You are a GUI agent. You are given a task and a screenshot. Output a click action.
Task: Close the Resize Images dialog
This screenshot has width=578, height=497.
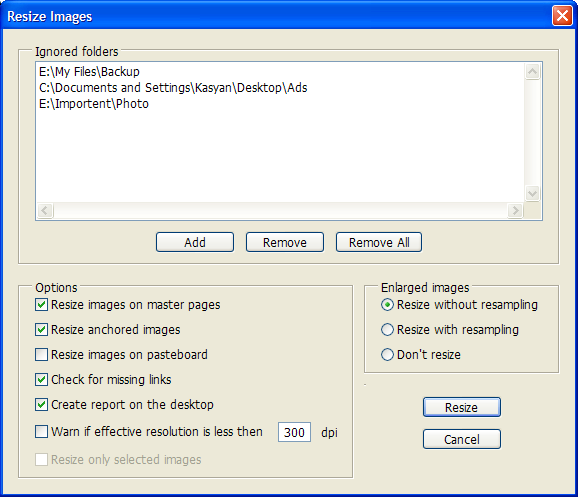point(562,16)
